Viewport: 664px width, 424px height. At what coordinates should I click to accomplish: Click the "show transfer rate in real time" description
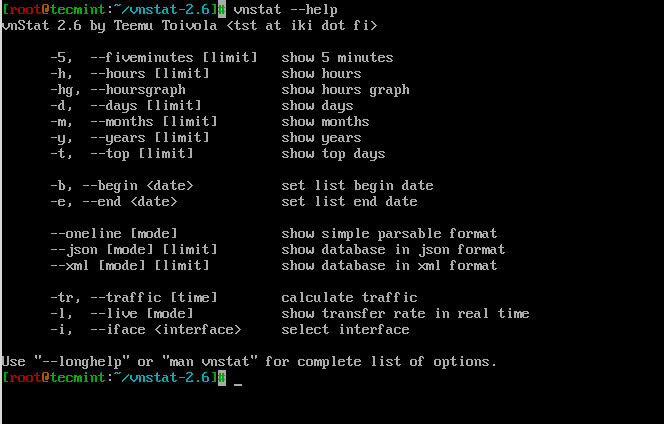click(405, 314)
